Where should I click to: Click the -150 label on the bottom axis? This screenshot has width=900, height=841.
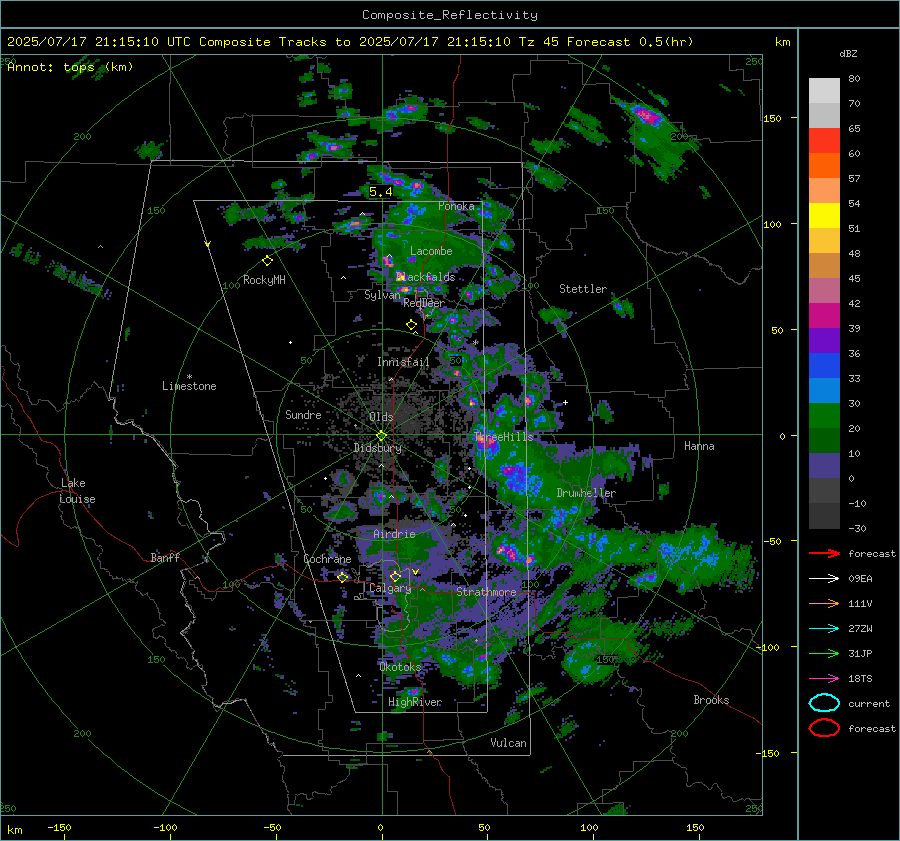point(59,827)
